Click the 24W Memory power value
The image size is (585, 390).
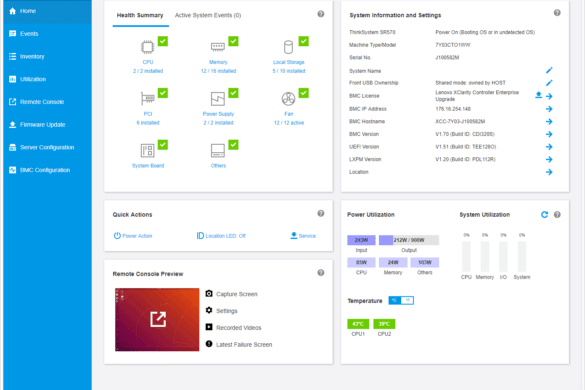click(x=393, y=262)
